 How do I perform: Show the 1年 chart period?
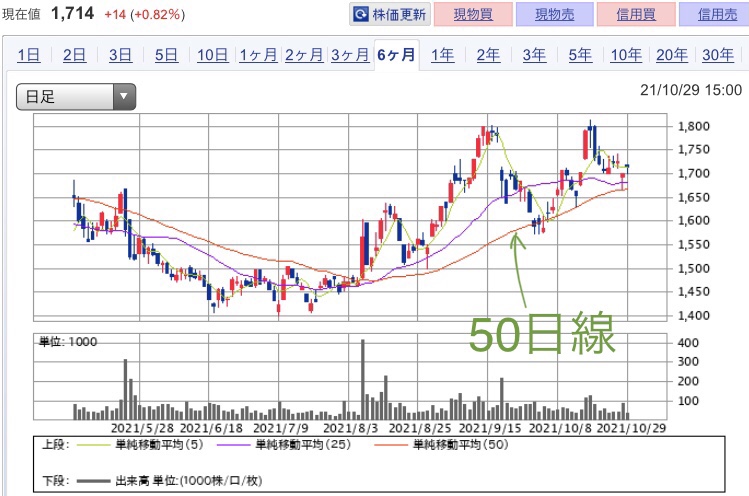click(x=442, y=55)
